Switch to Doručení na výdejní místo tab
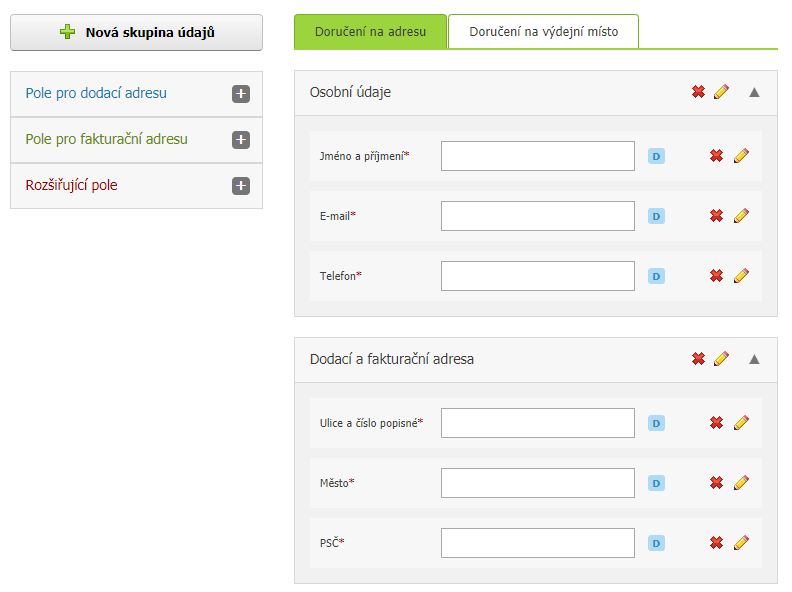The image size is (792, 592). 543,32
